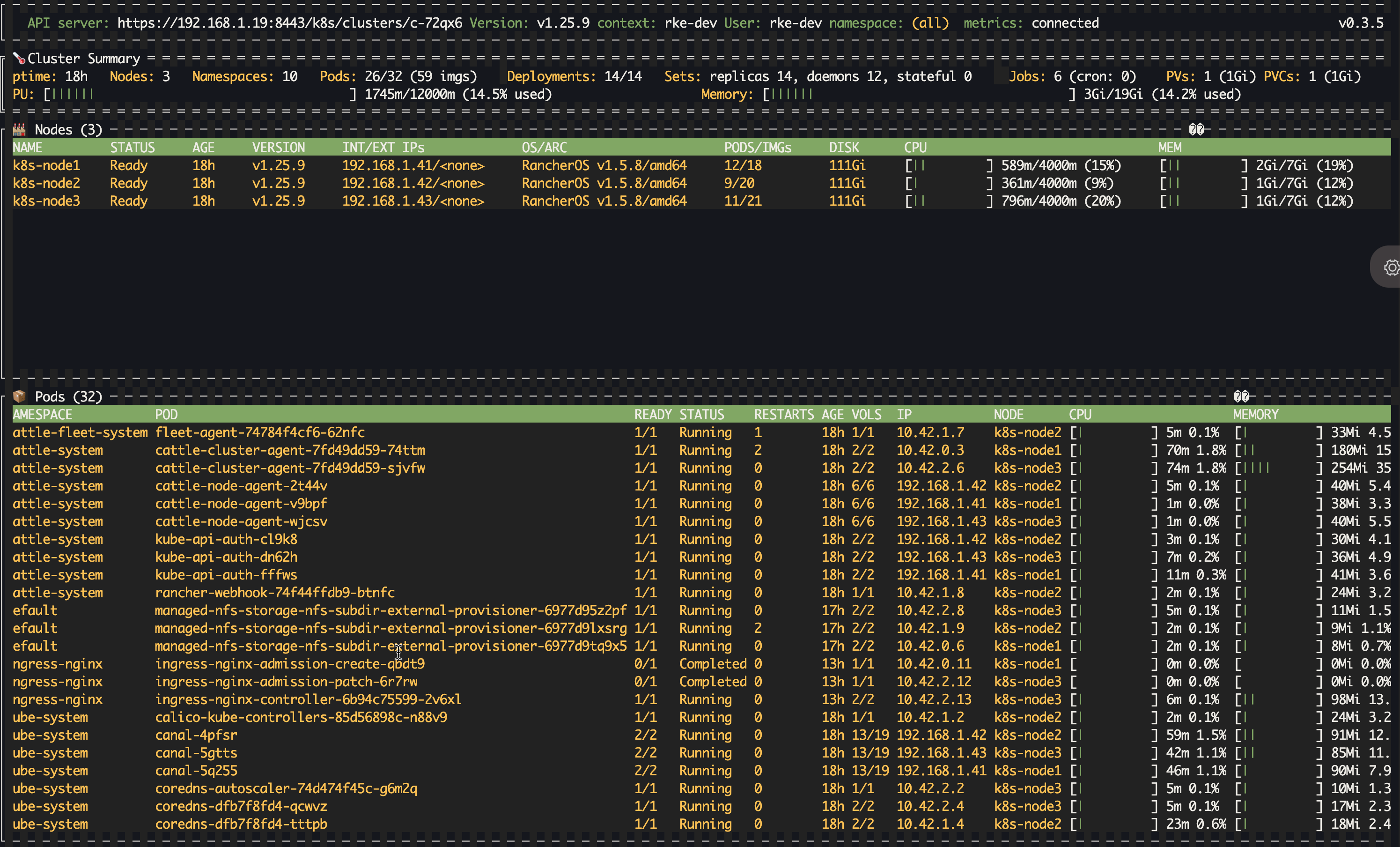1400x847 pixels.
Task: Click the v0.3.5 version label
Action: [1361, 23]
